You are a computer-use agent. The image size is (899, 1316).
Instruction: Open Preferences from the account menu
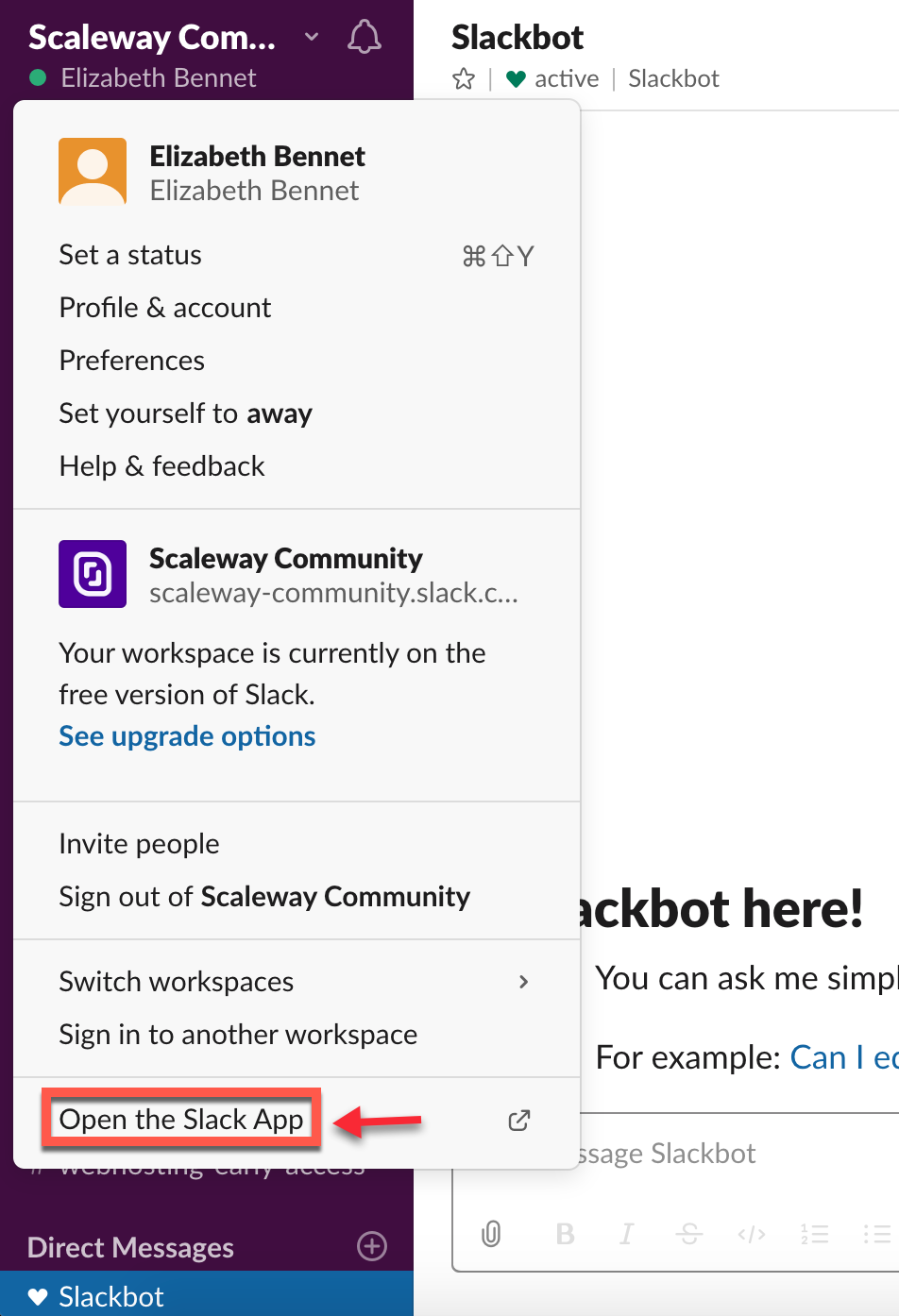click(131, 360)
